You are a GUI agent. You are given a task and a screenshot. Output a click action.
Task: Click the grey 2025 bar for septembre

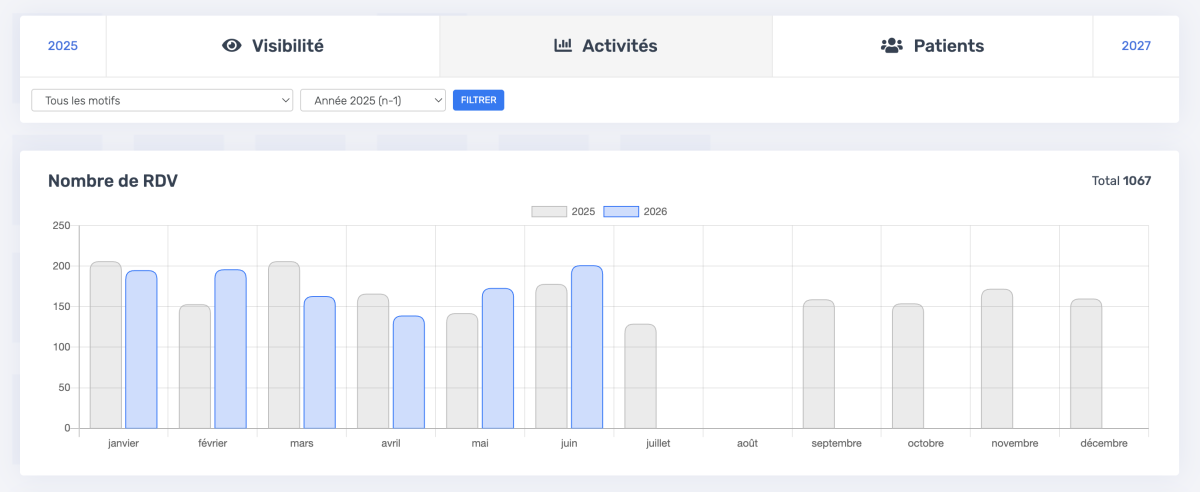[x=819, y=364]
